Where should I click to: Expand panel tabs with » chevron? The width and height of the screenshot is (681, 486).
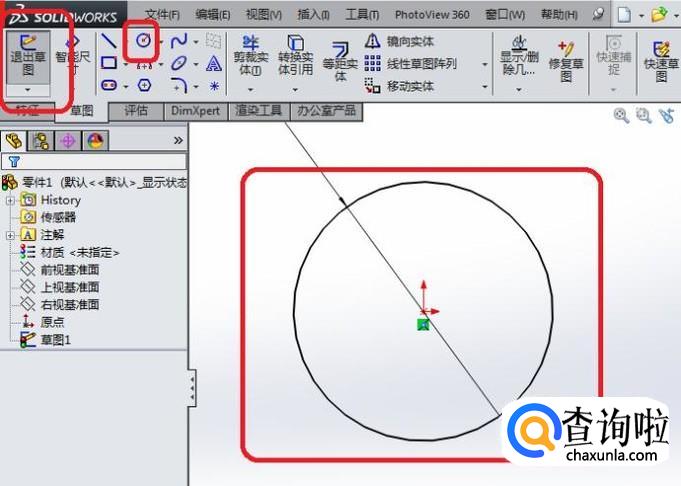tap(178, 140)
